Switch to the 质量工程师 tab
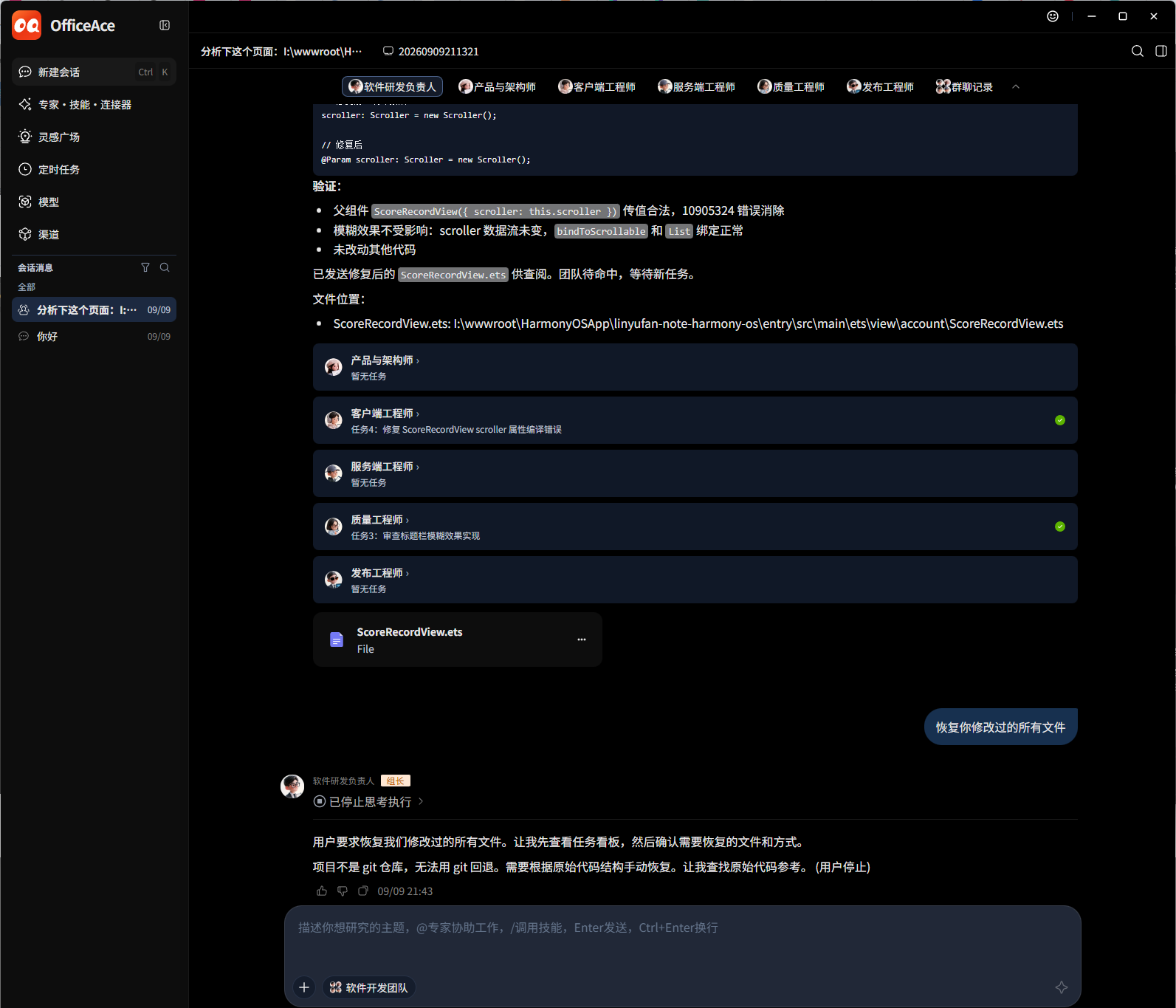1176x1008 pixels. pyautogui.click(x=791, y=86)
